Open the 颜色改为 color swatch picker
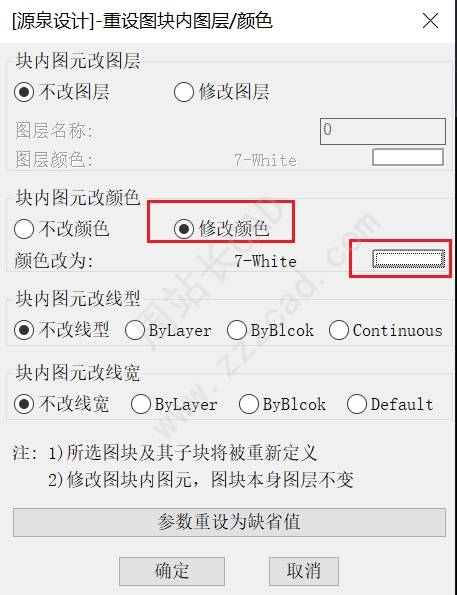This screenshot has width=457, height=595. (408, 258)
